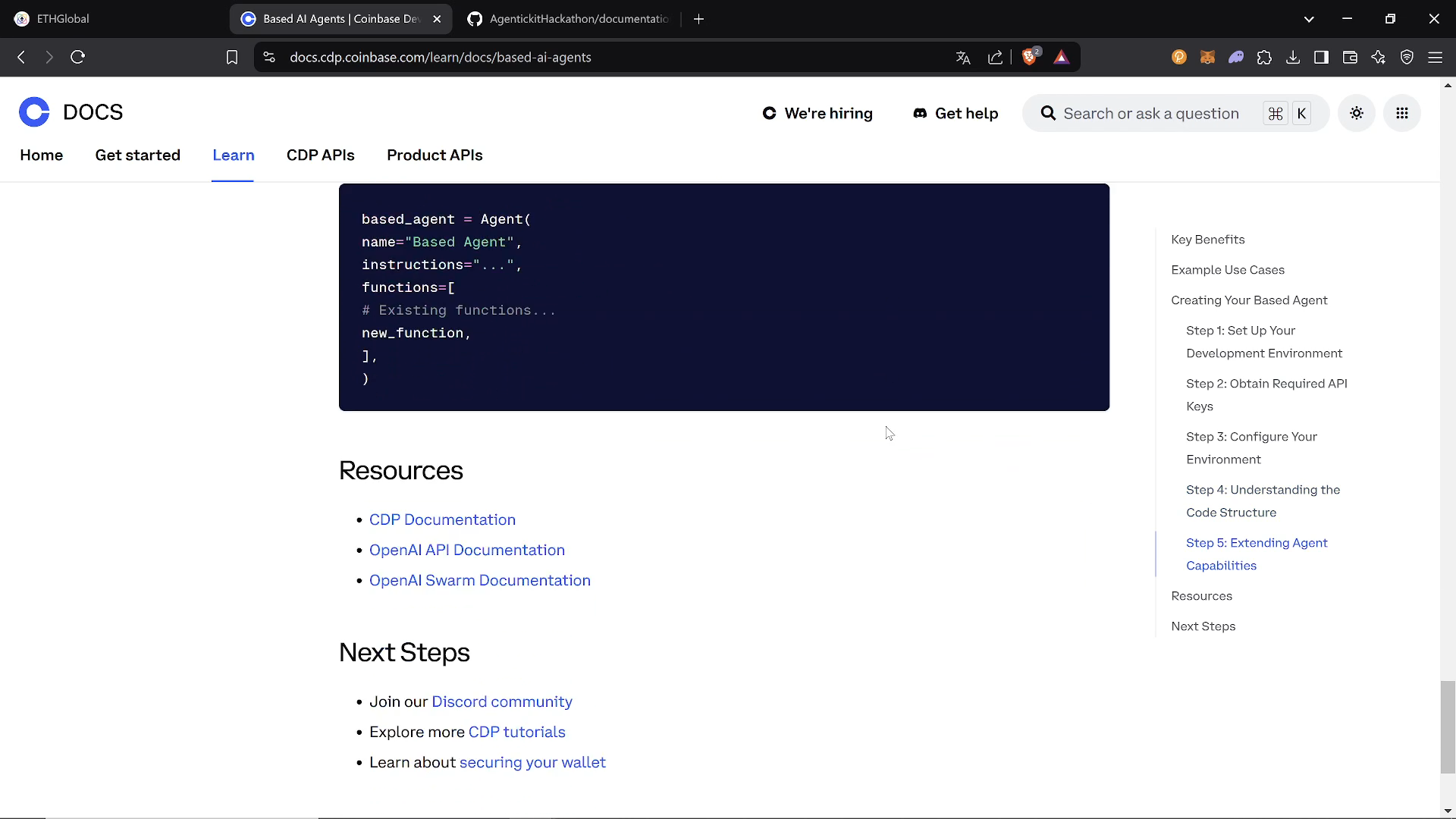Open Brave Shields lion icon
Screen dimensions: 1456x819
tap(1030, 57)
